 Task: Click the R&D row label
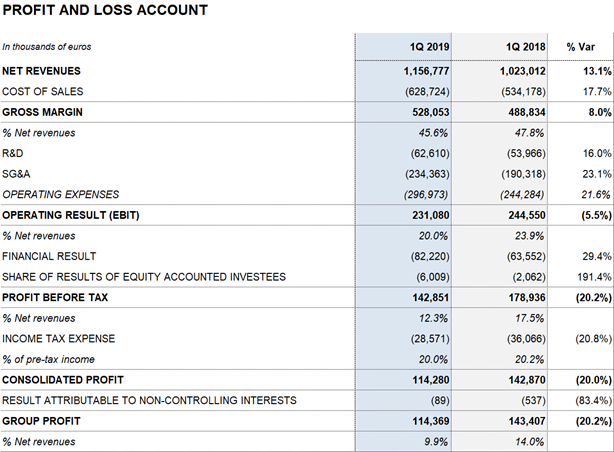(13, 153)
